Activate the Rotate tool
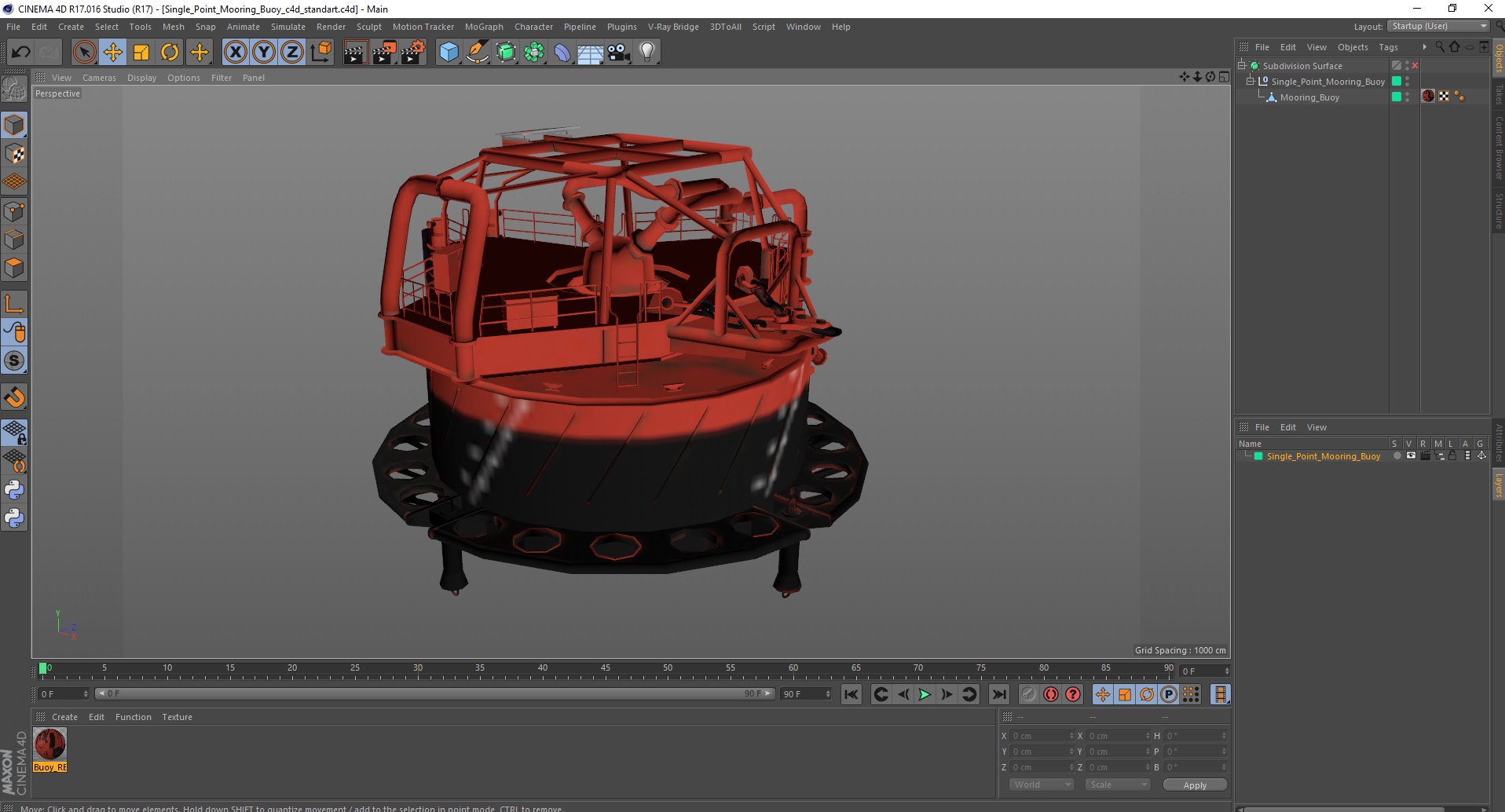 (x=170, y=53)
